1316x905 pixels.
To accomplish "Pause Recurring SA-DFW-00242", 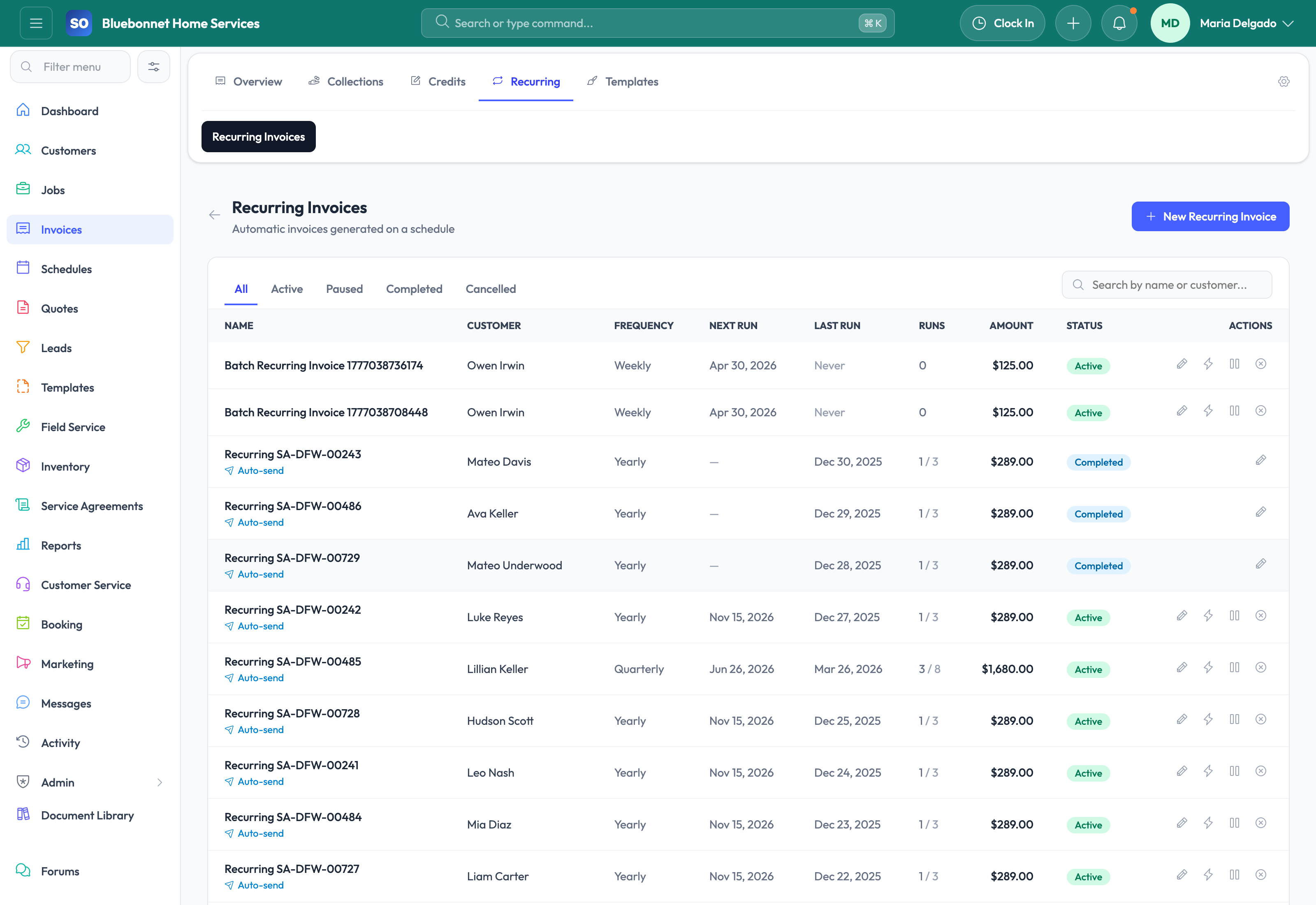I will 1235,616.
